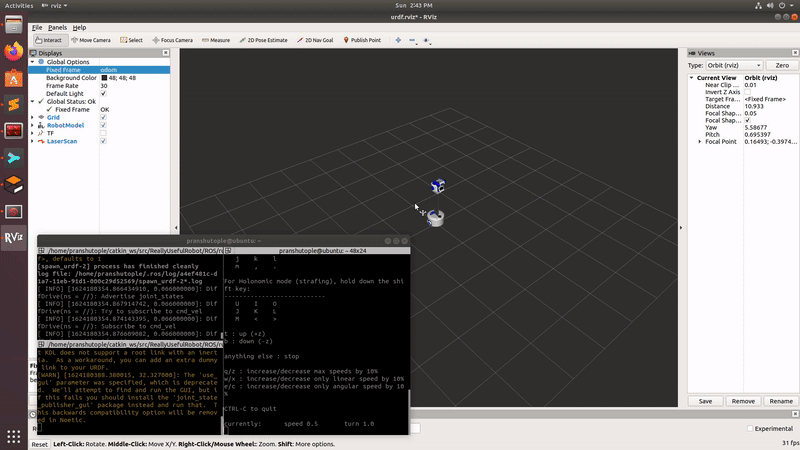Click the minus remove-tool icon
Screen dimensions: 800x450
(412, 40)
